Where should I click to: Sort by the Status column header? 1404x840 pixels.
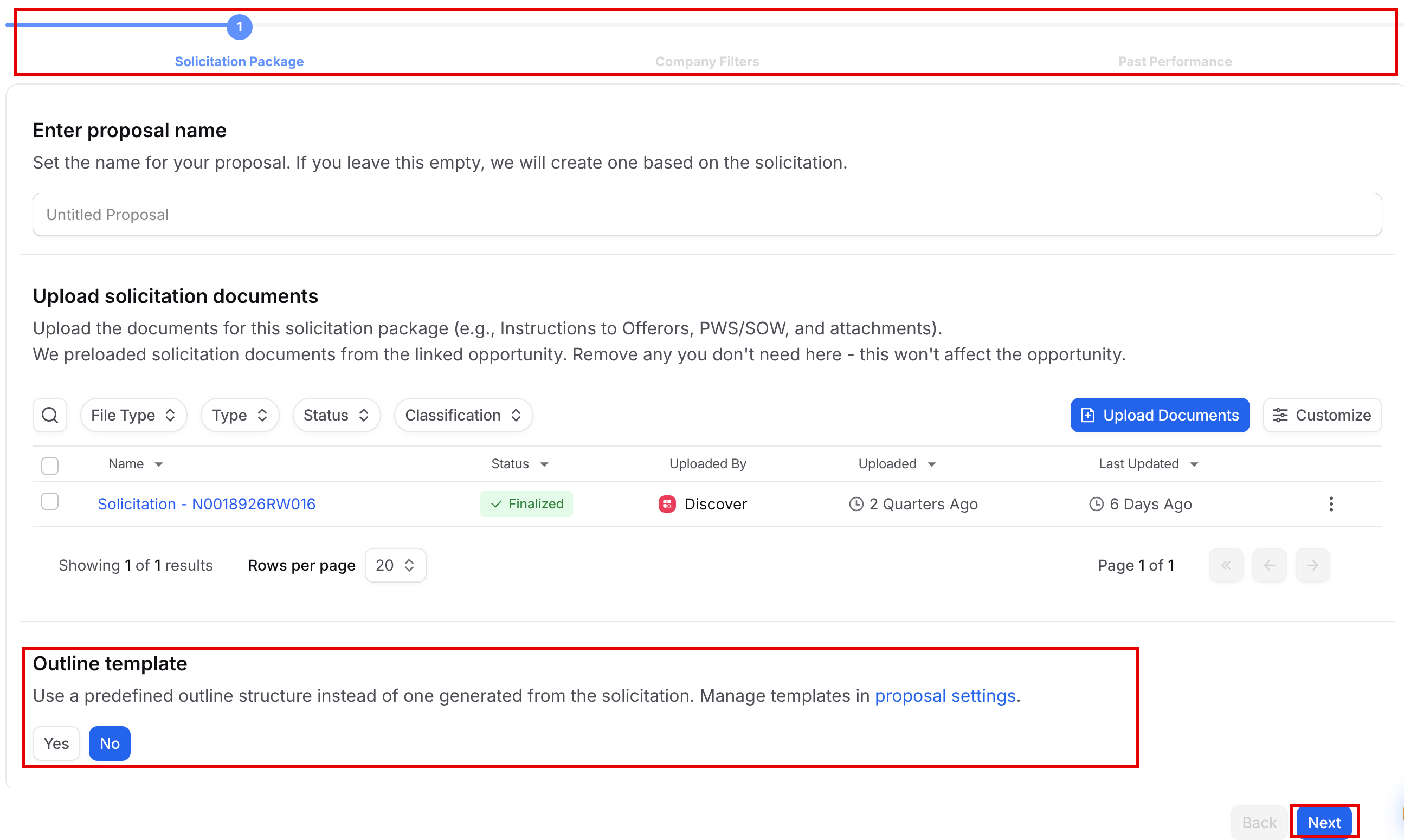tap(520, 463)
